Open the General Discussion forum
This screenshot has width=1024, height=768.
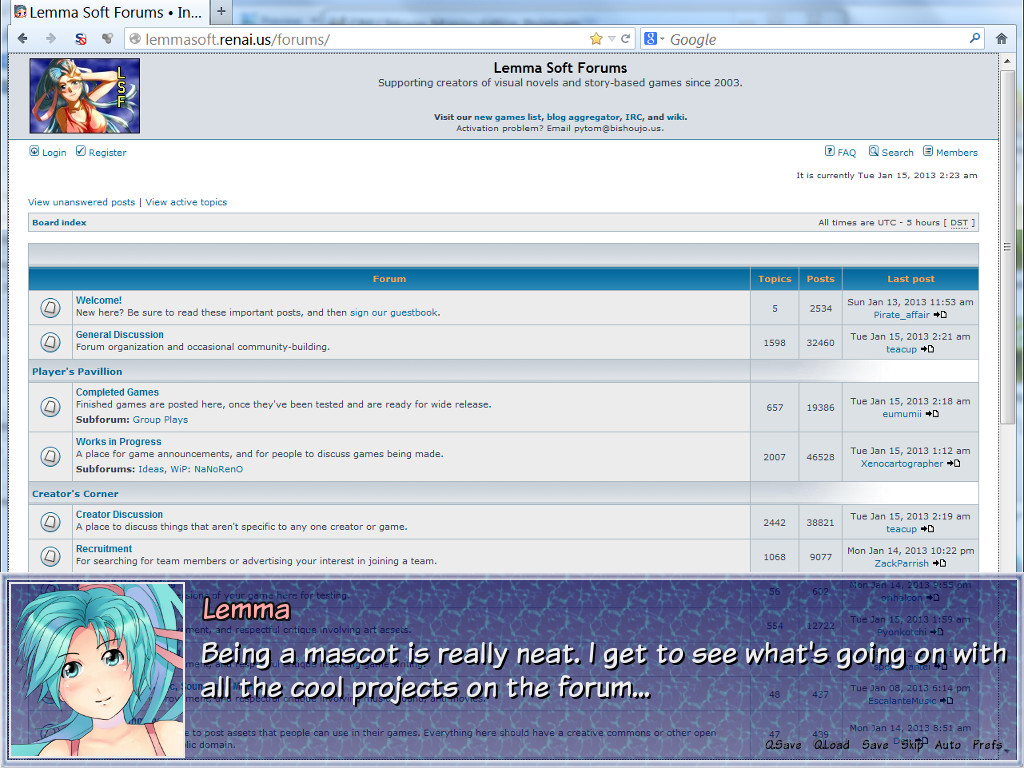(x=120, y=334)
